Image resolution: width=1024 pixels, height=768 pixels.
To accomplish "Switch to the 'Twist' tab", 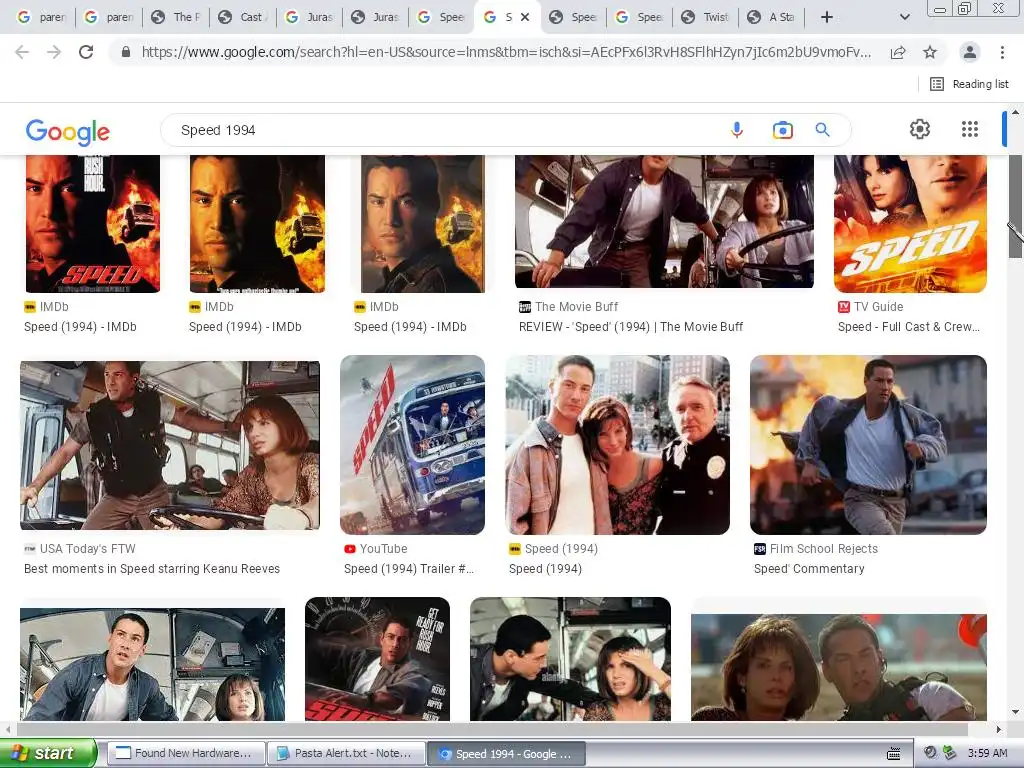I will coord(706,18).
